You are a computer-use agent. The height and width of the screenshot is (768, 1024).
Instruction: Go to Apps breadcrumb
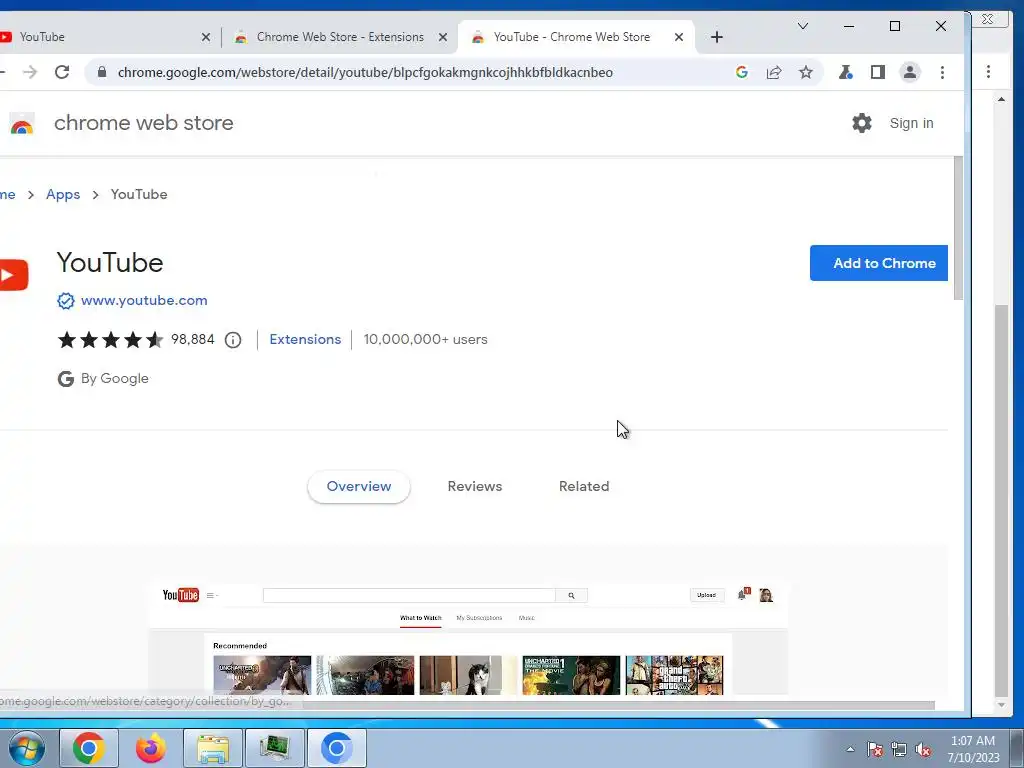tap(63, 195)
